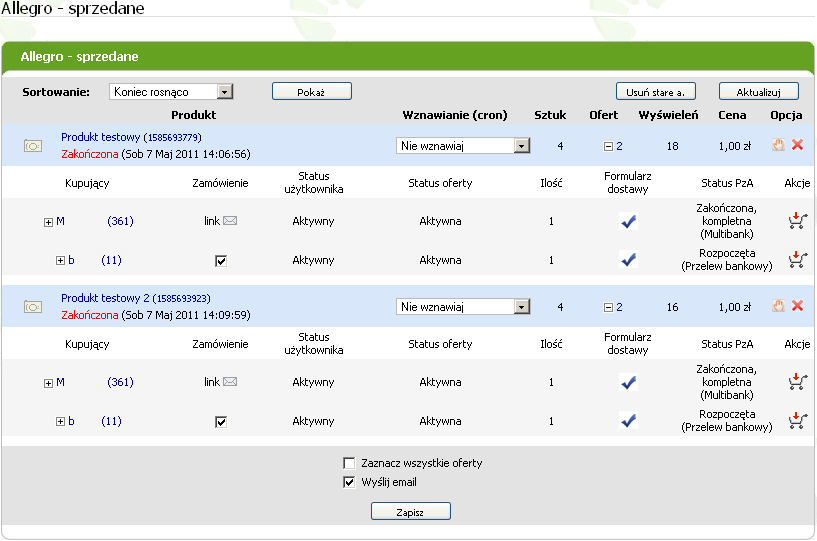
Task: Click views count 18 in first product row
Action: [673, 146]
